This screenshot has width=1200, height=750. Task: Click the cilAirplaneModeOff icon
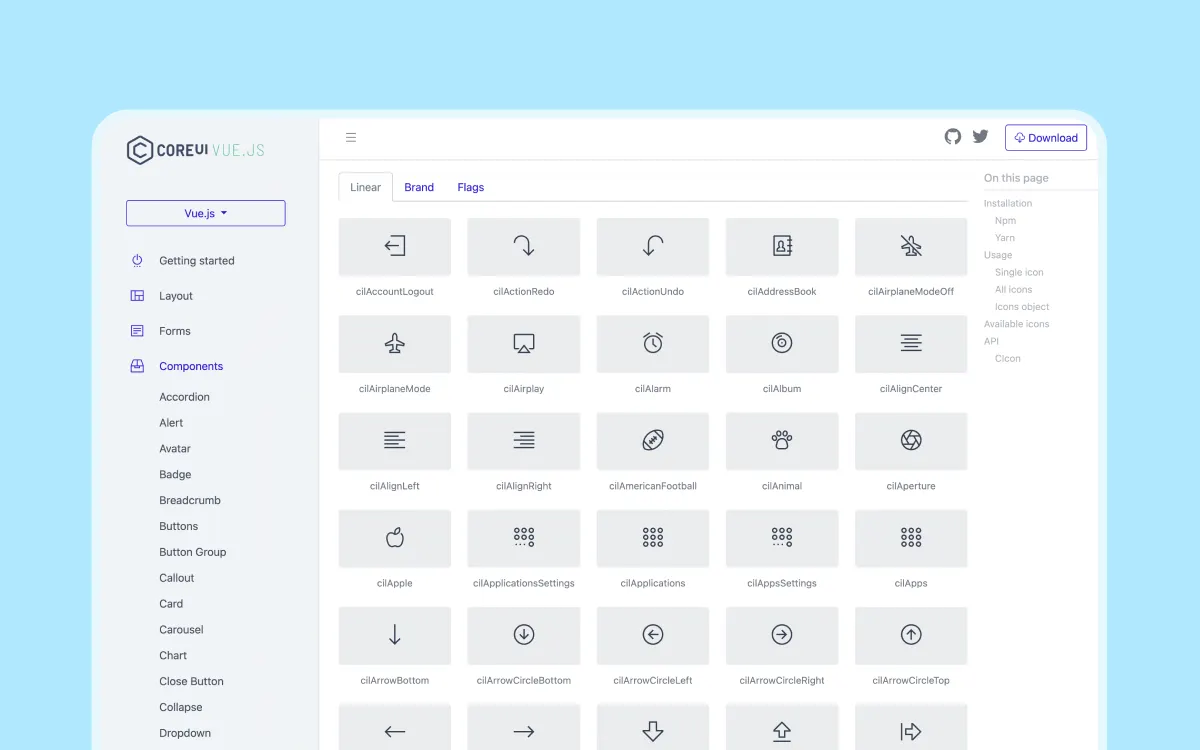[x=910, y=246]
